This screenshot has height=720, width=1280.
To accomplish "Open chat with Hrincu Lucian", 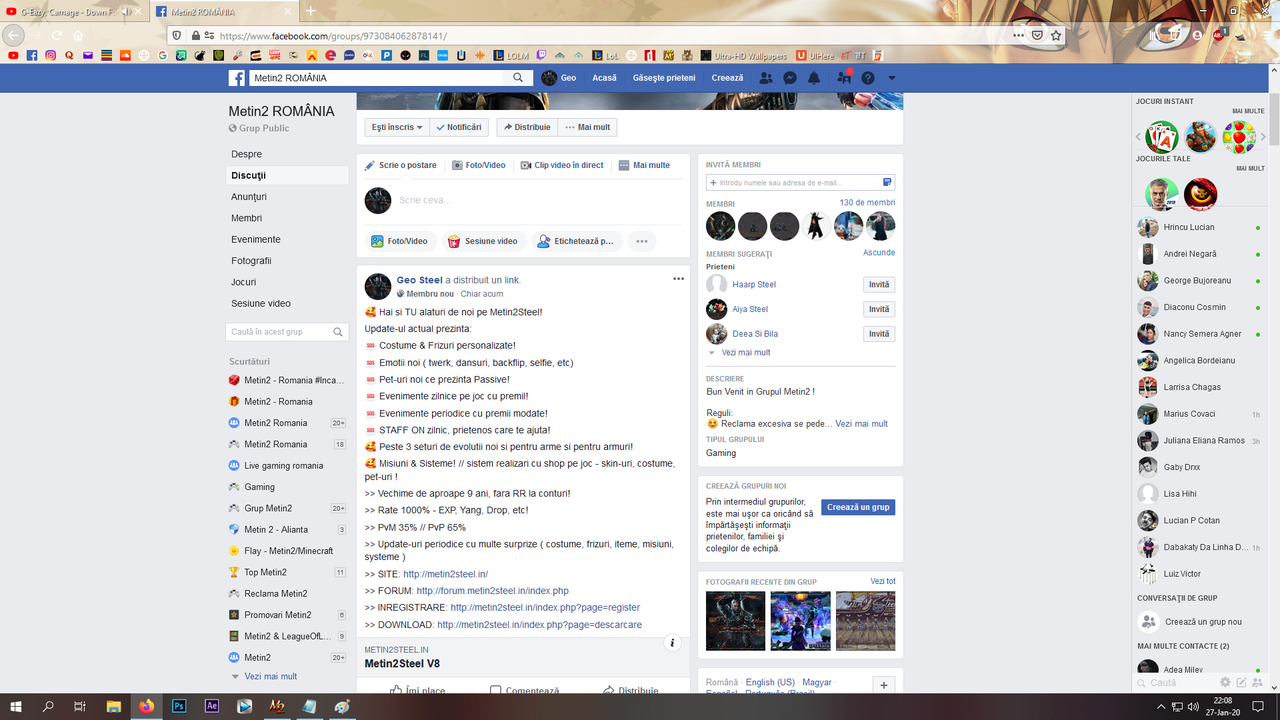I will tap(1200, 227).
